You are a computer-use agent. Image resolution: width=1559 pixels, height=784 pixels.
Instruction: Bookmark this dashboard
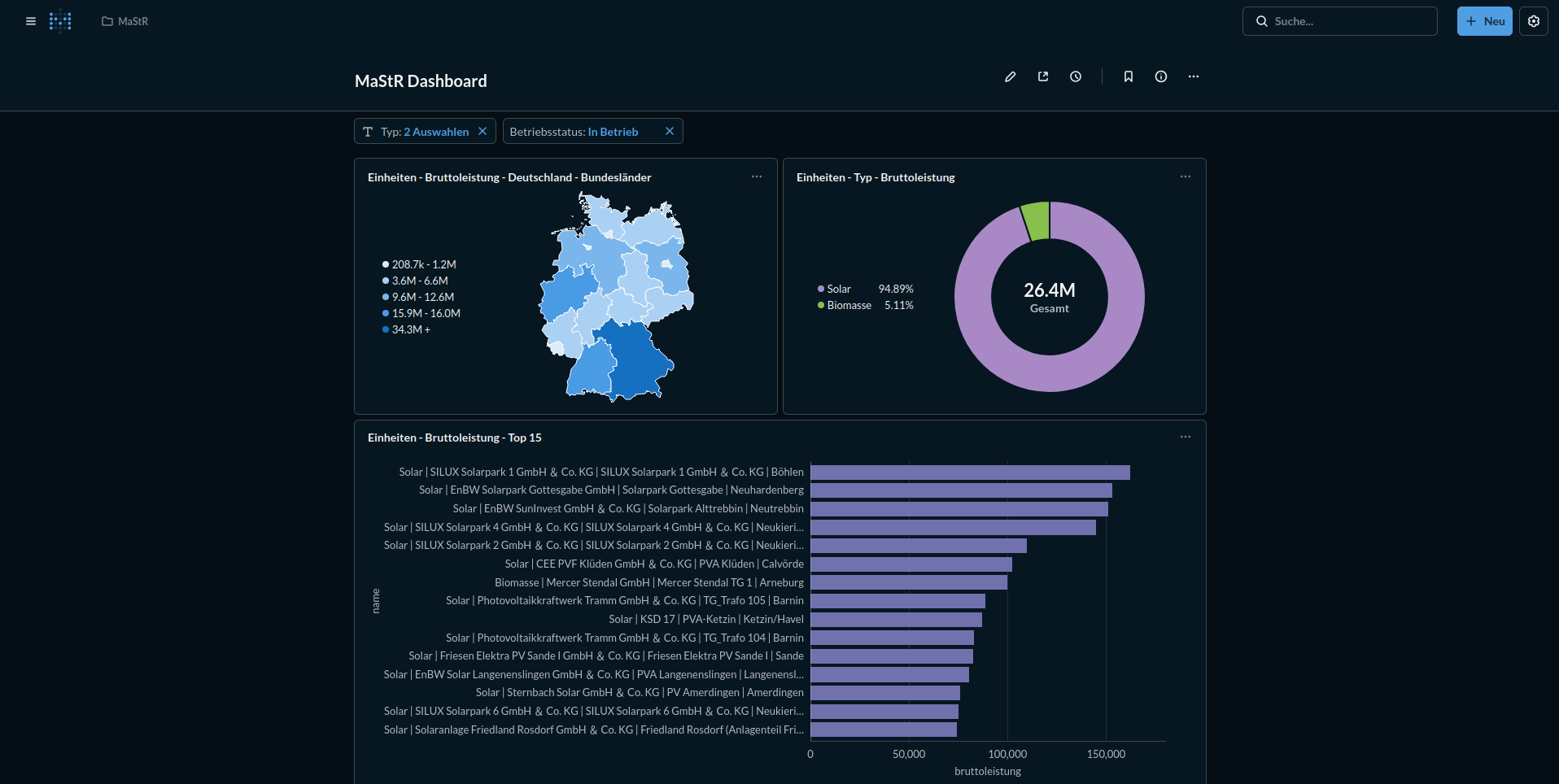(x=1129, y=76)
